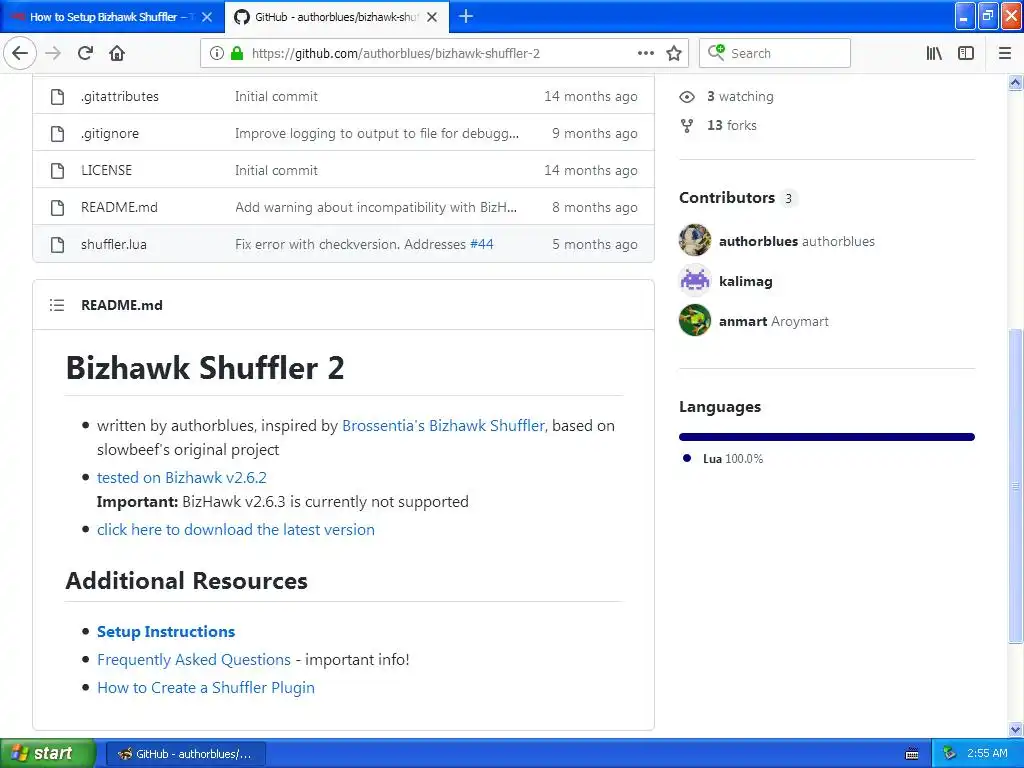
Task: Open the shuffler.lua file
Action: (114, 245)
